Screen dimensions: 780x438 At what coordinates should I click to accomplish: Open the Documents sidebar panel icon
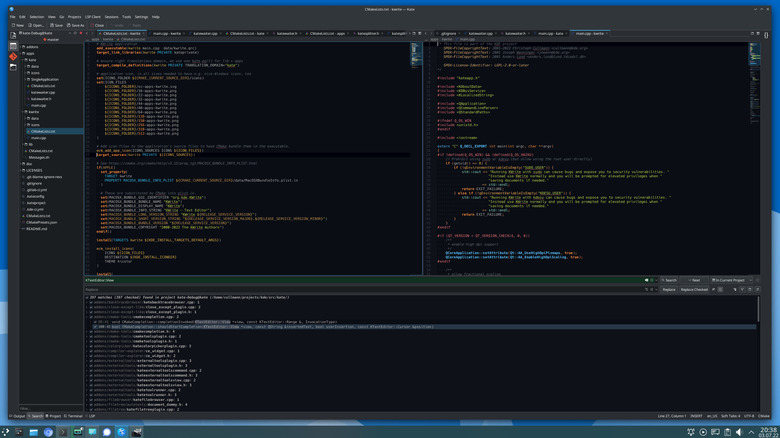[13, 36]
